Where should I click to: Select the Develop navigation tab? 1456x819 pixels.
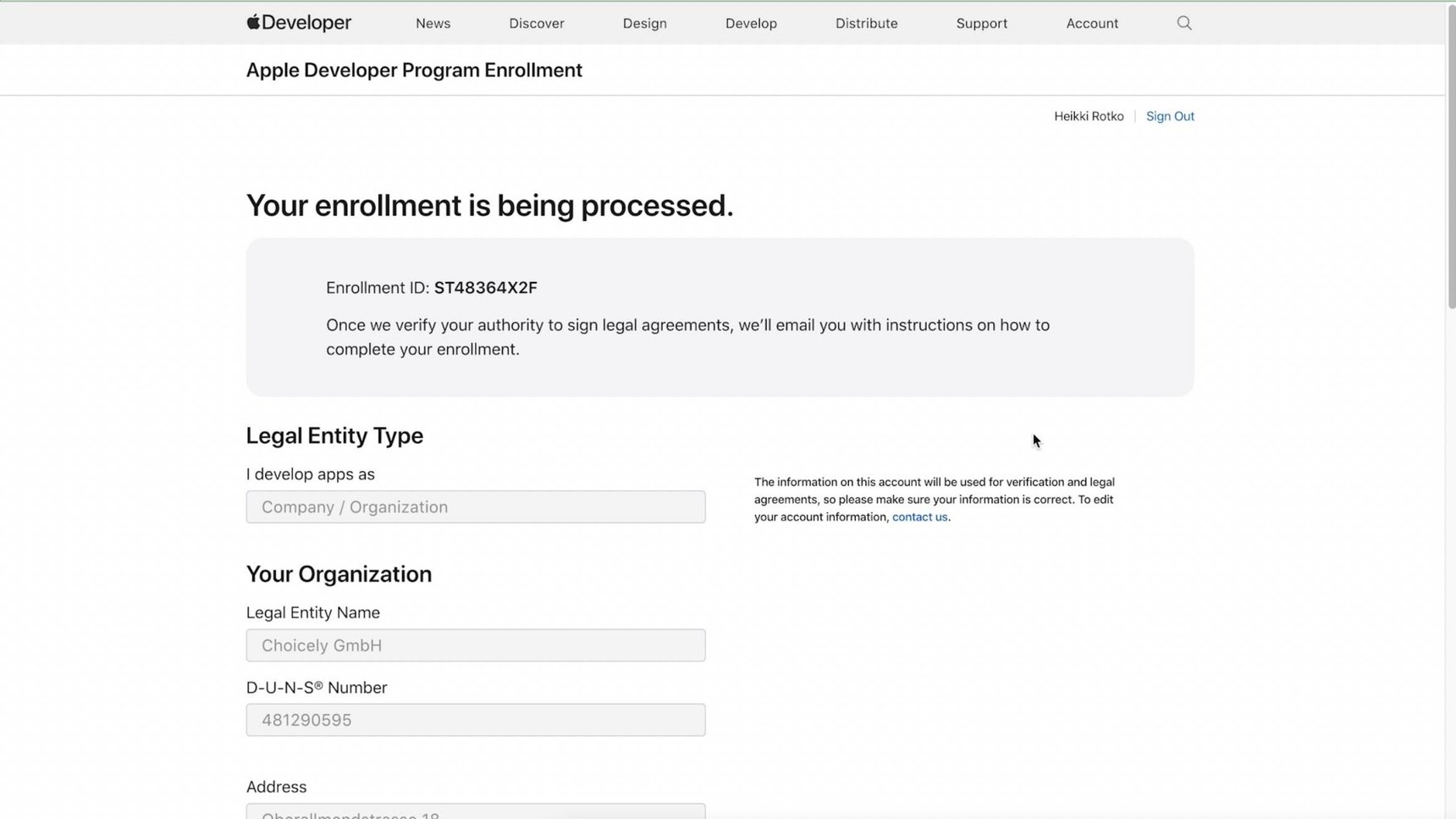point(750,23)
